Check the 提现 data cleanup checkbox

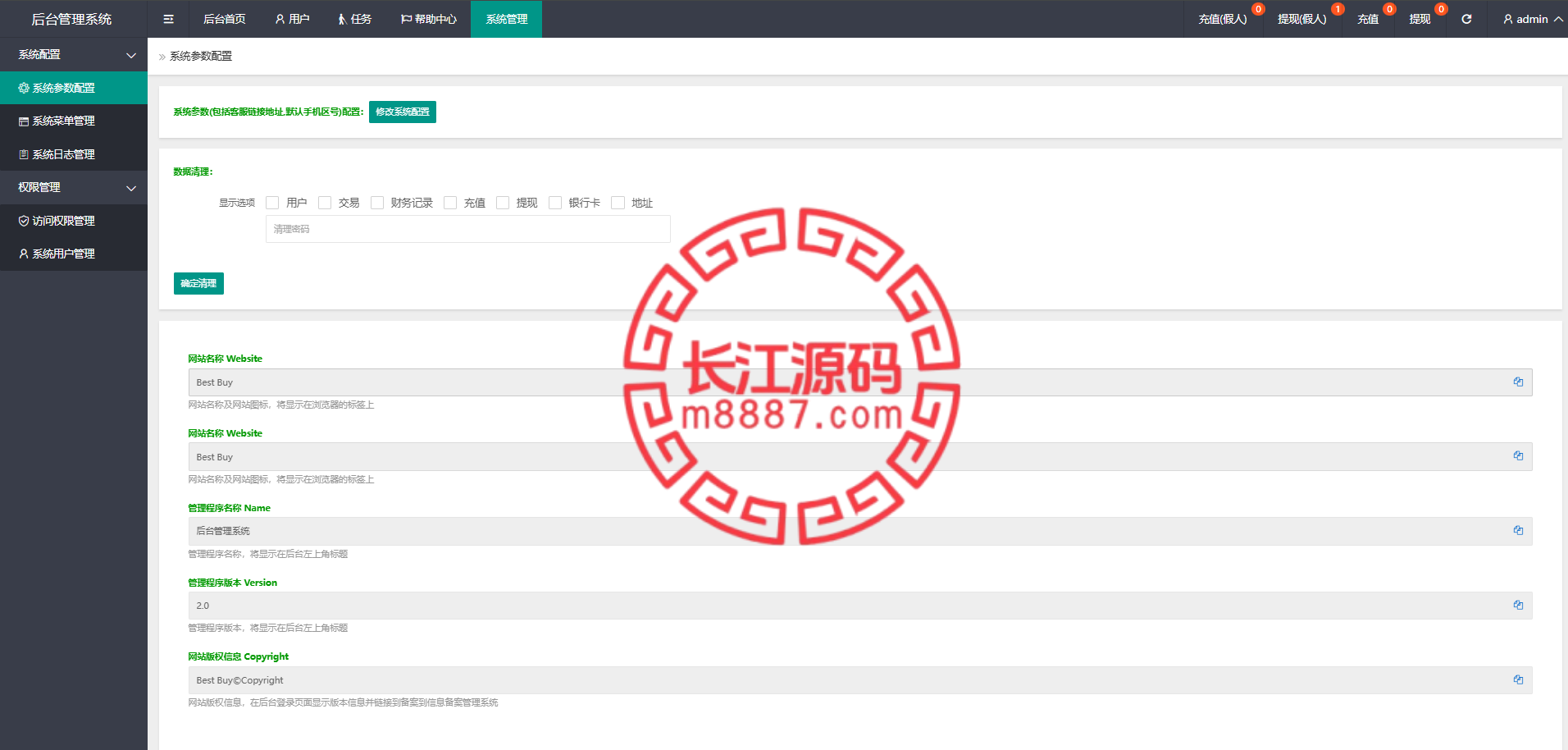pos(503,203)
